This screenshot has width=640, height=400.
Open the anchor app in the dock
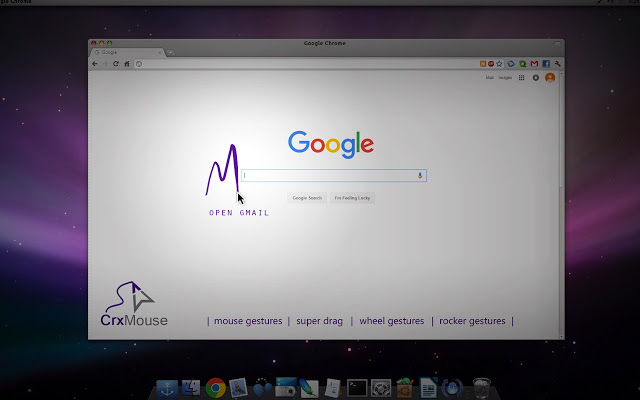pyautogui.click(x=167, y=389)
